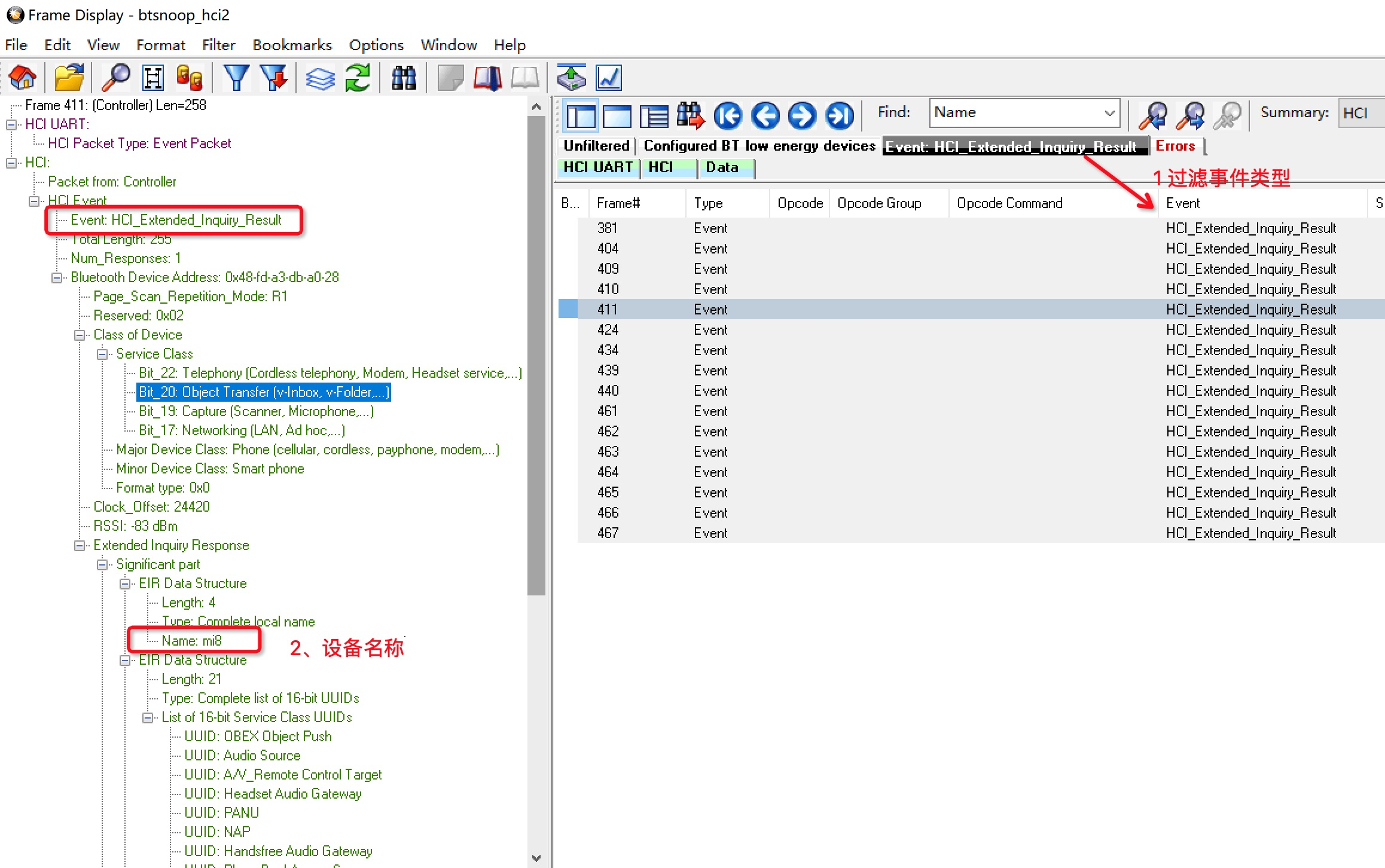Toggle the second pane layout view button
The width and height of the screenshot is (1385, 868).
coord(617,115)
